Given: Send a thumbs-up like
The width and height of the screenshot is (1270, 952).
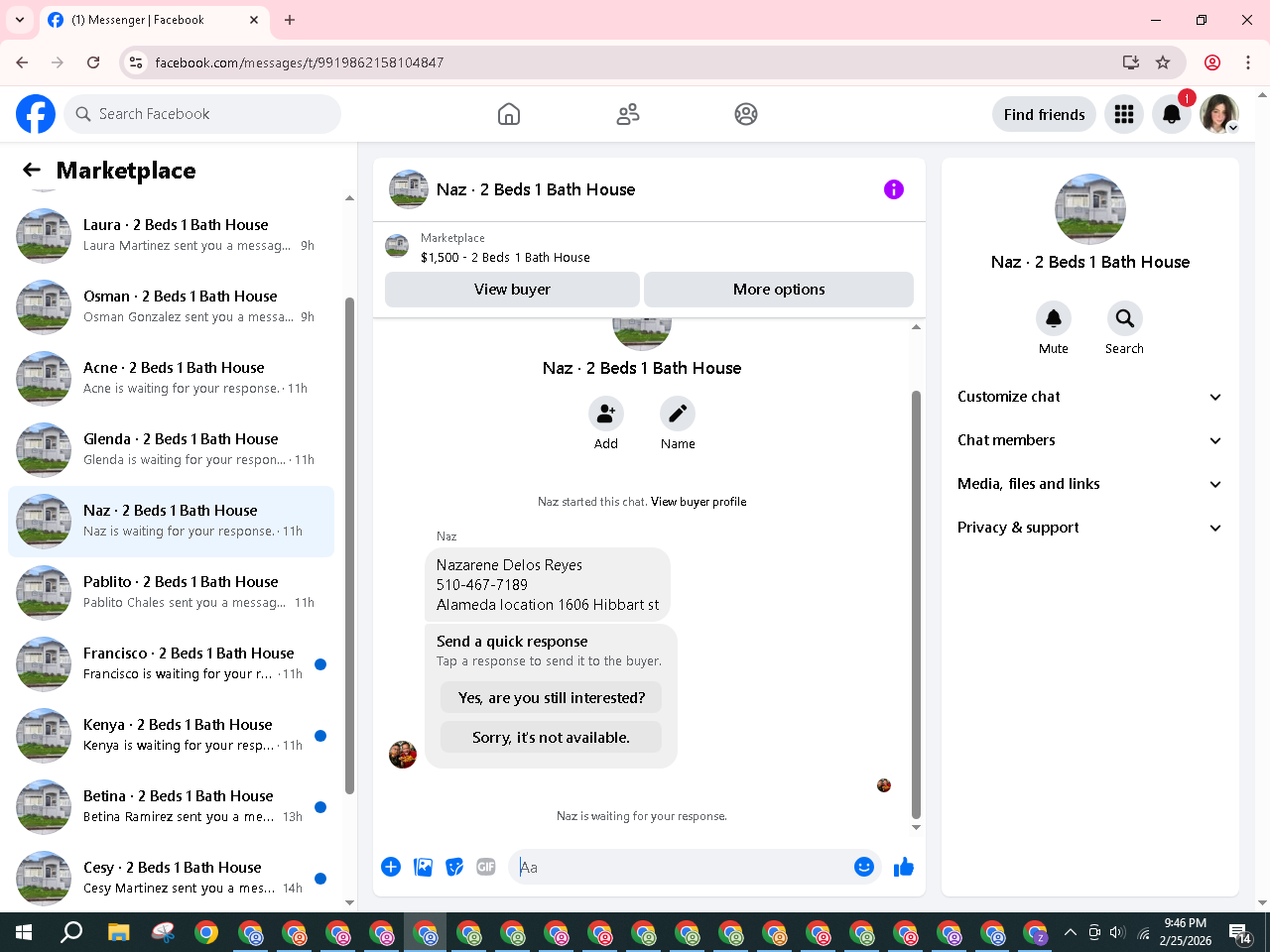Looking at the screenshot, I should click(x=904, y=868).
